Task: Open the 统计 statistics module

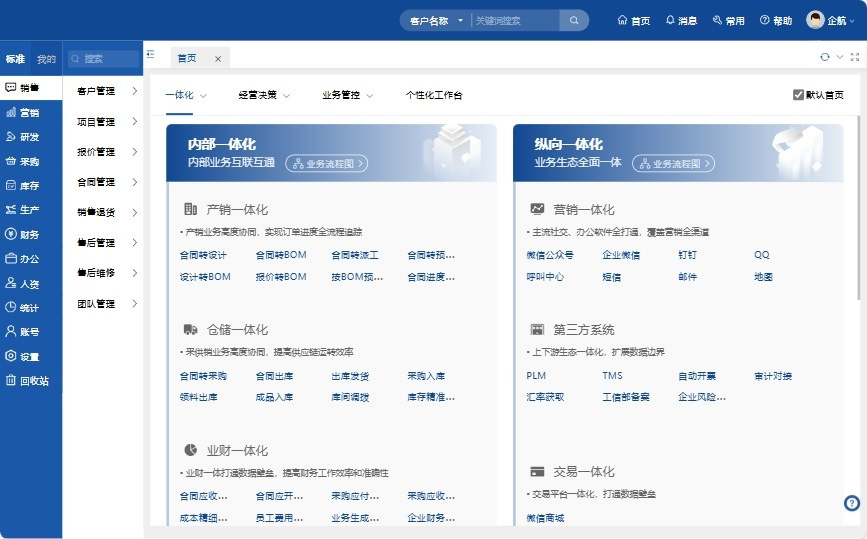Action: [23, 307]
